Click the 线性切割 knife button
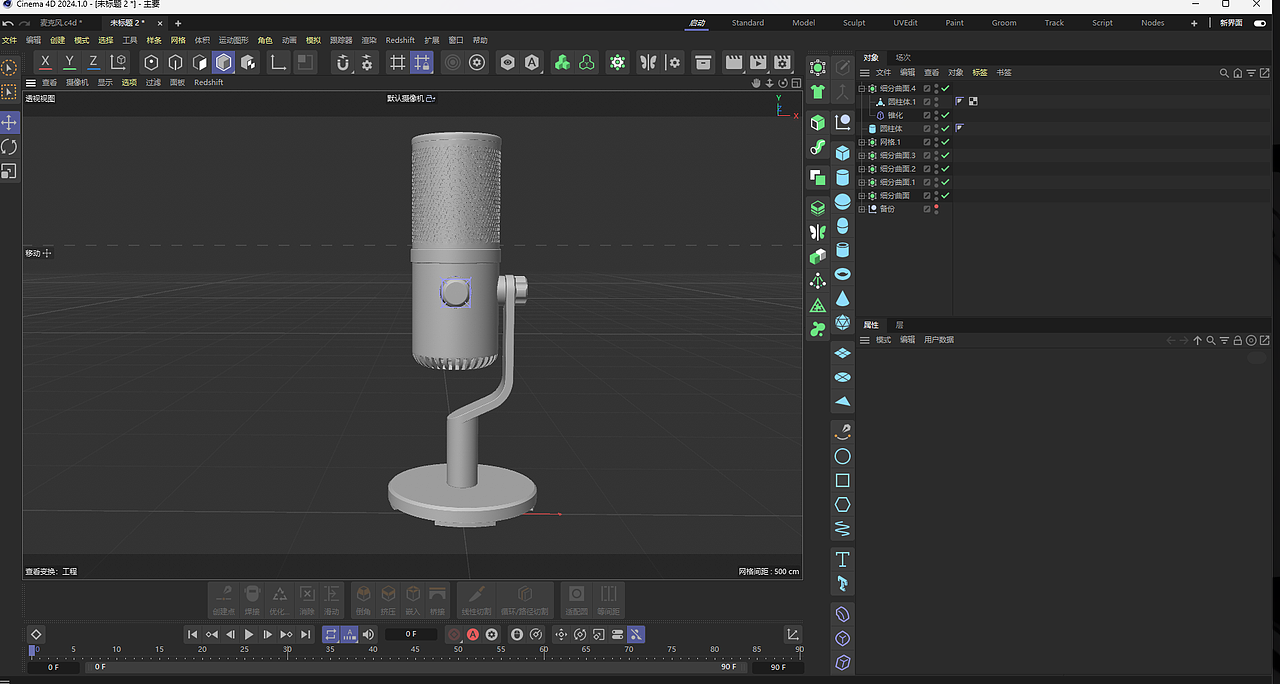 [x=476, y=599]
